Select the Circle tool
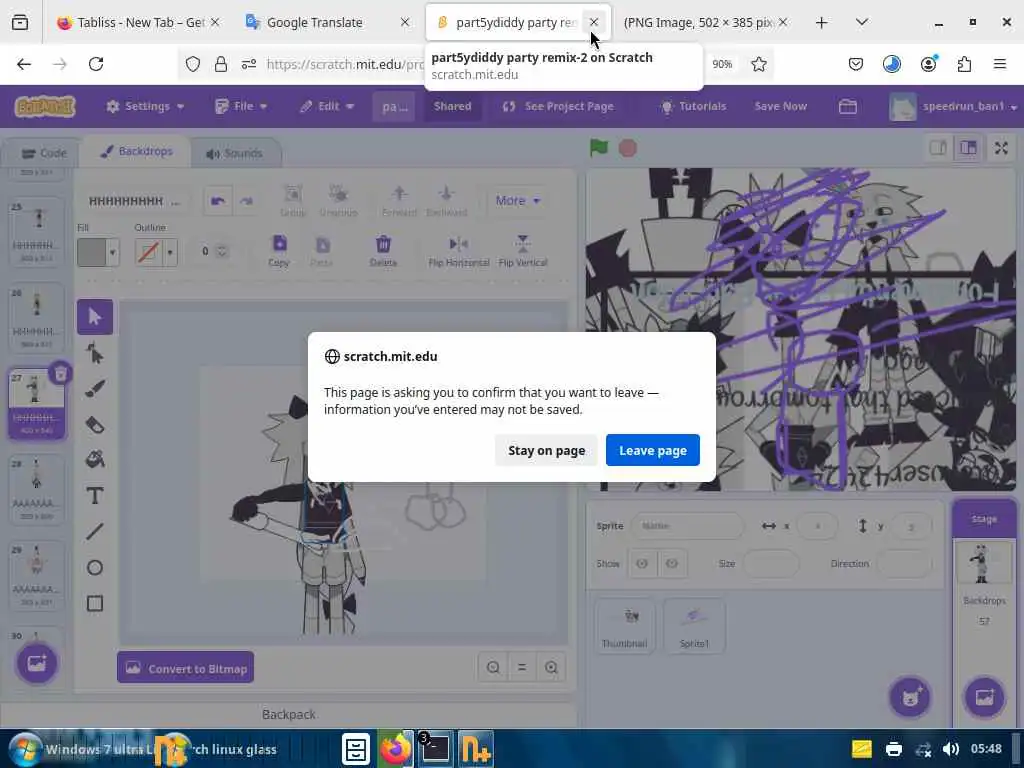Screen dimensions: 1024x768 pyautogui.click(x=95, y=568)
